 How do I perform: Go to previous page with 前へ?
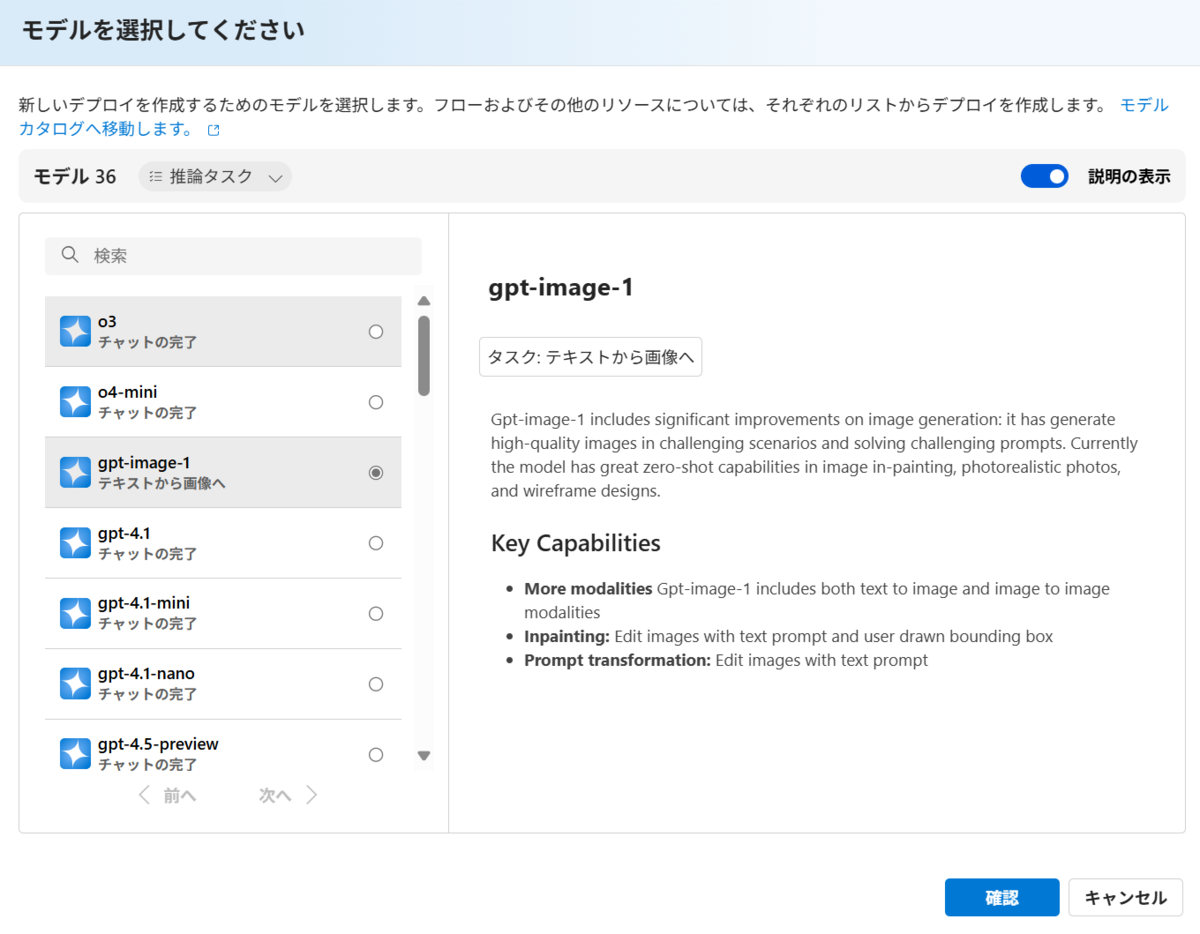167,795
